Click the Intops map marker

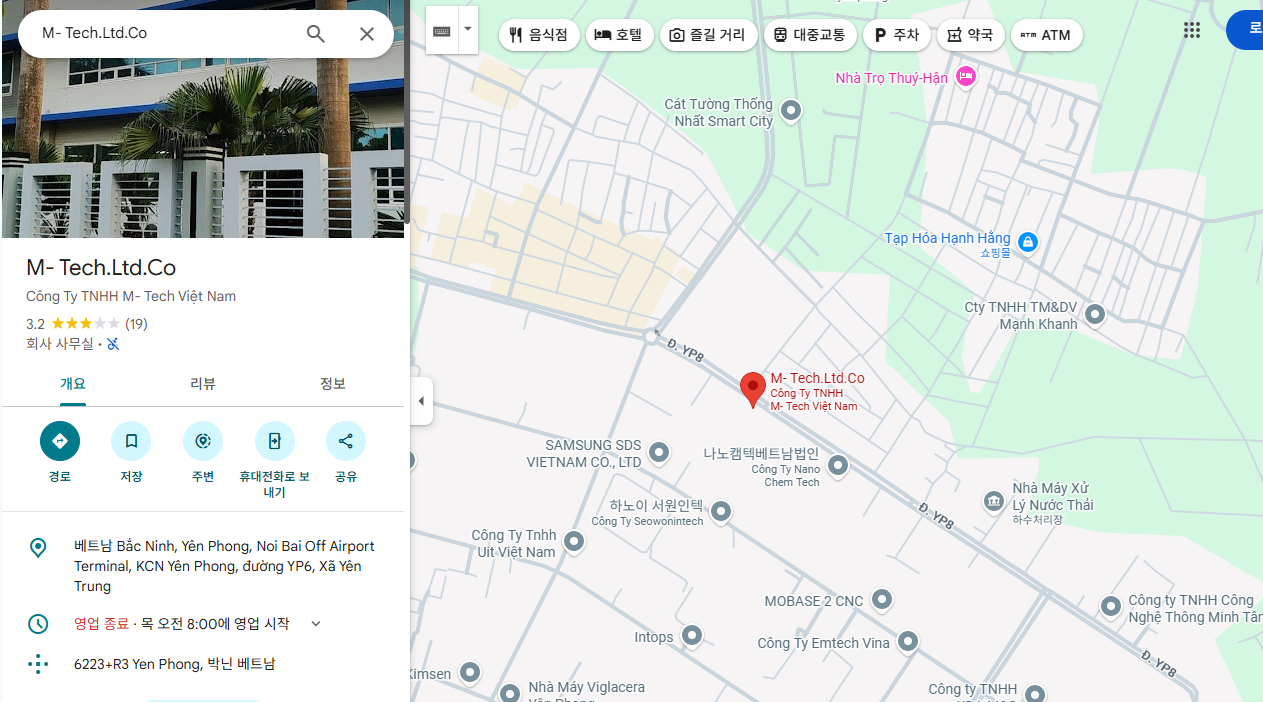pos(692,636)
